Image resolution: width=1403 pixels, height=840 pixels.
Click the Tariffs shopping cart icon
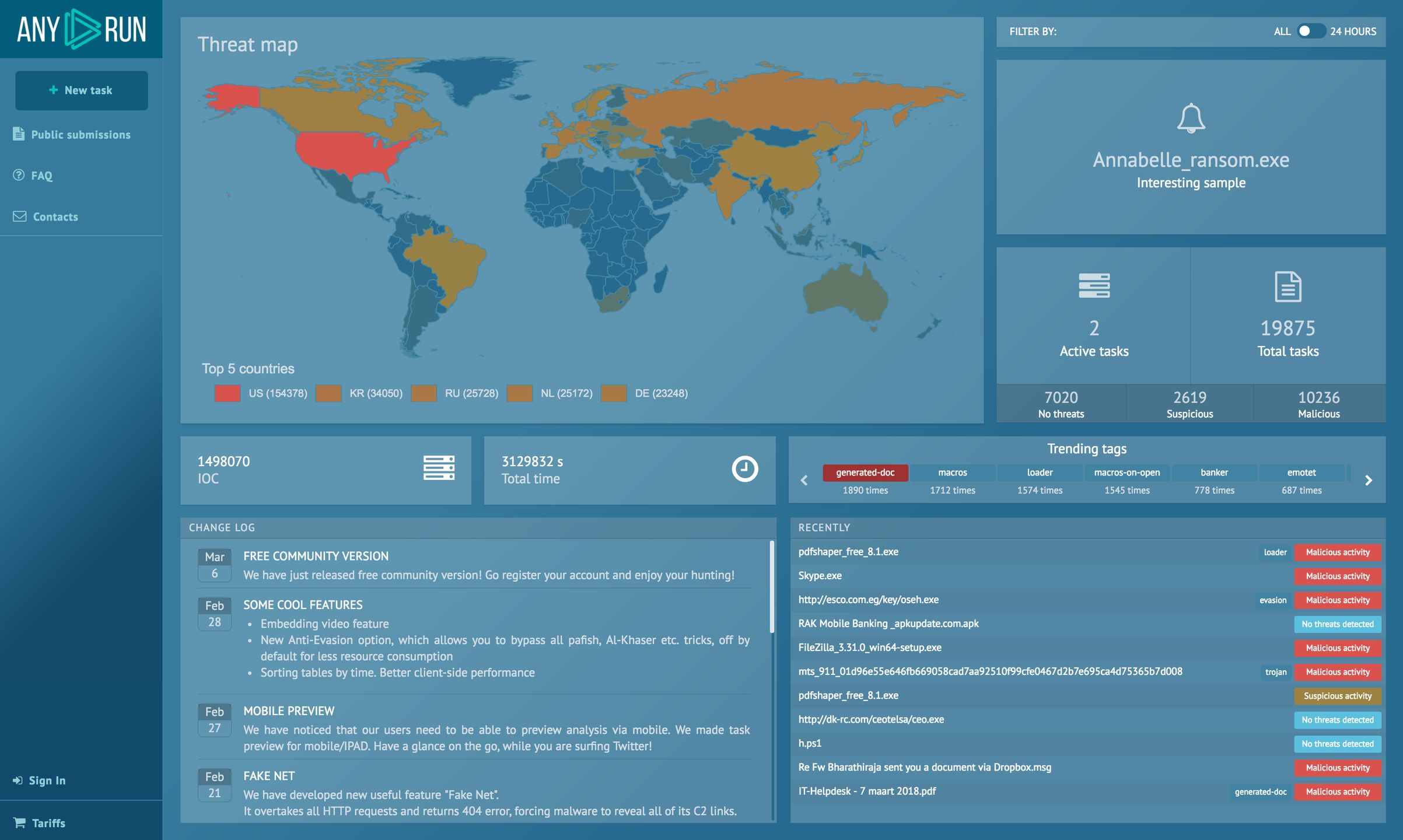click(19, 822)
